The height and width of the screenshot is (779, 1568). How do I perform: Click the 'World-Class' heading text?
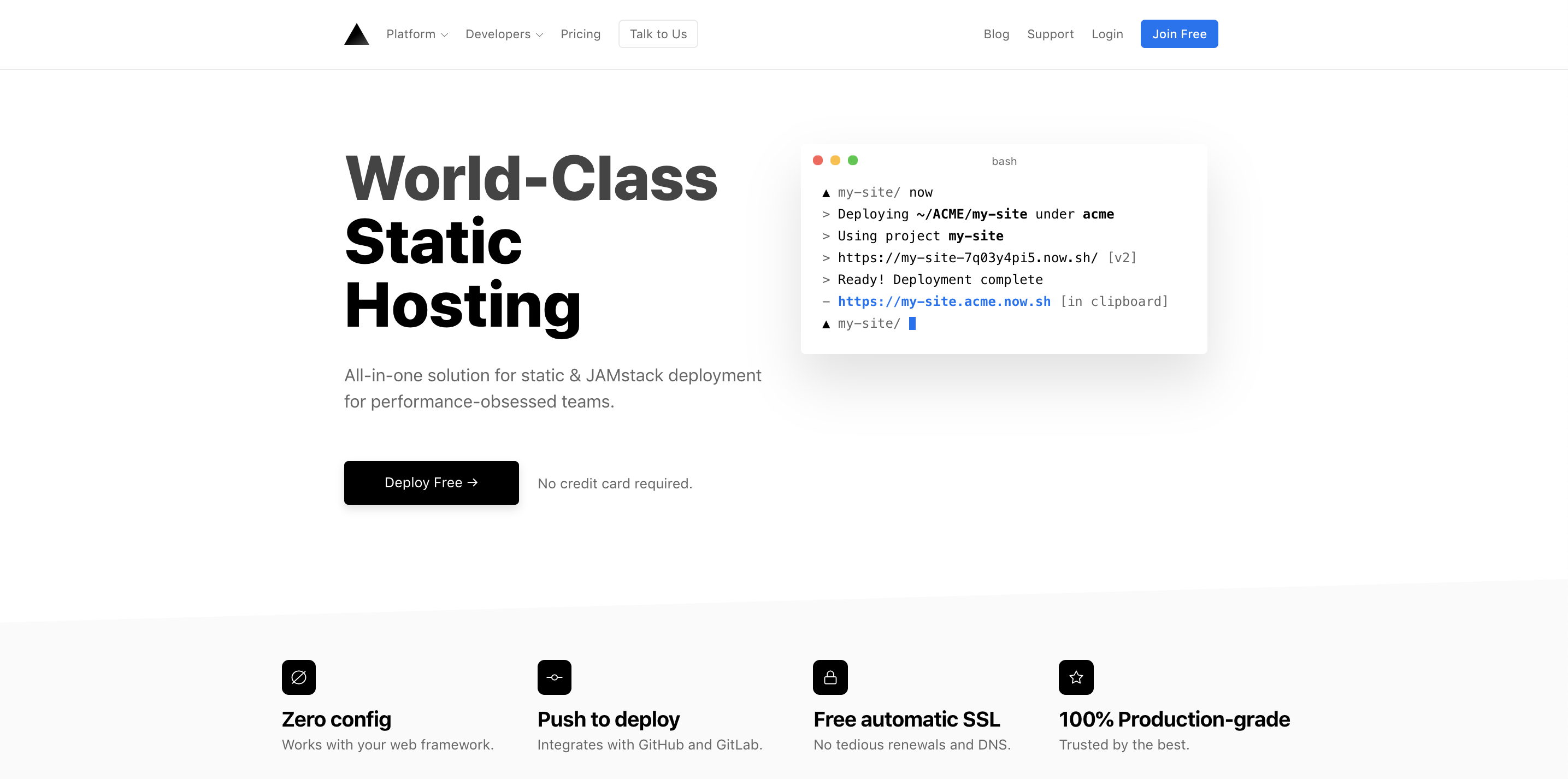point(532,178)
